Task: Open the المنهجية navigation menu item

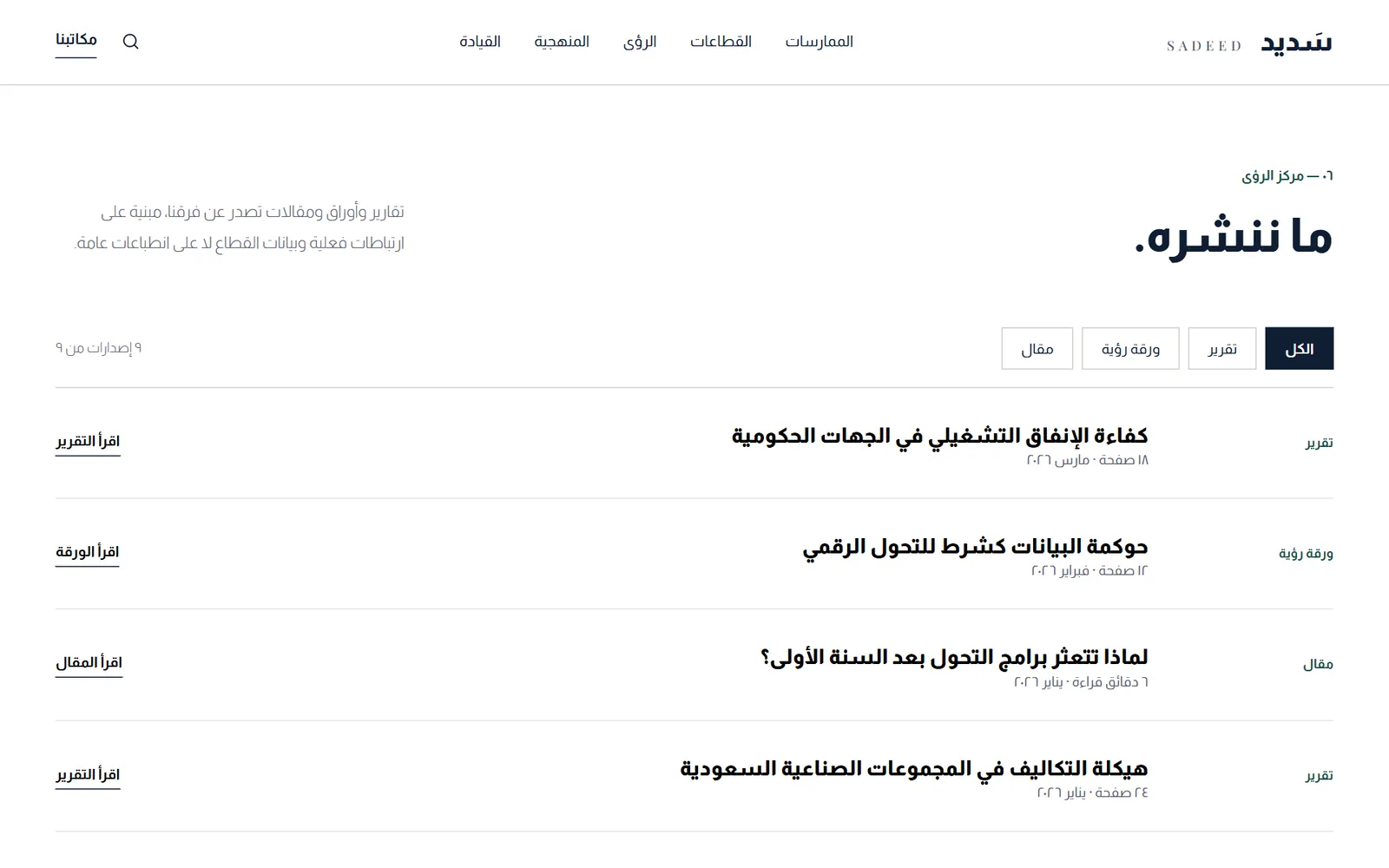Action: pos(562,42)
